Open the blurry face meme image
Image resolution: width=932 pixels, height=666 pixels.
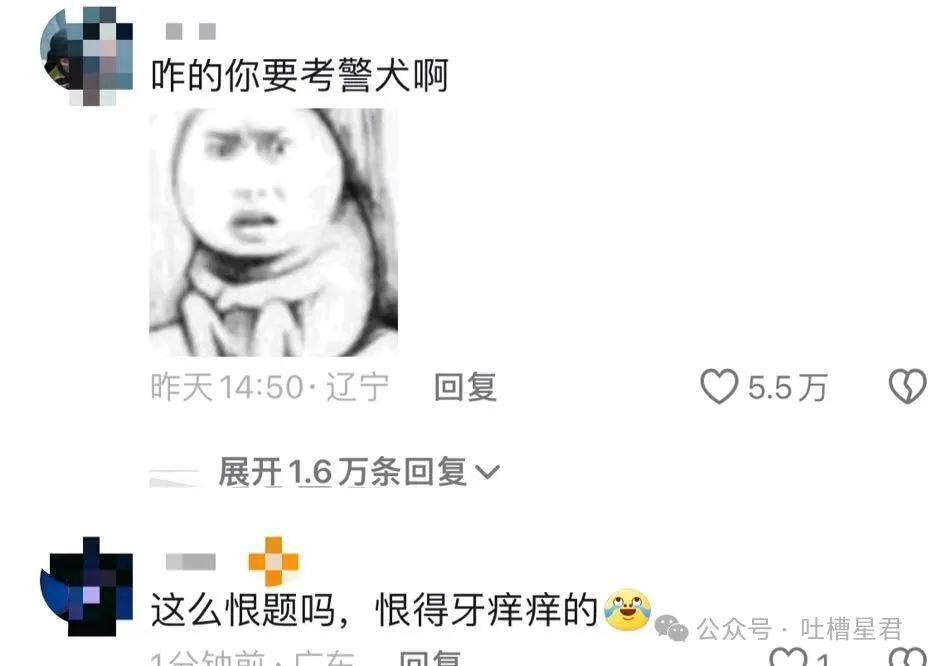point(273,233)
